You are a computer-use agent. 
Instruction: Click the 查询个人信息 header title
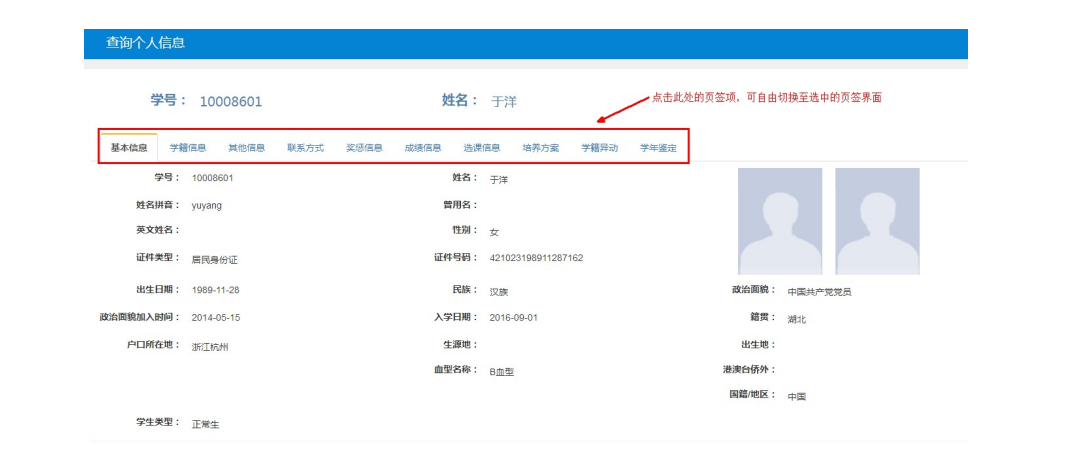click(145, 43)
